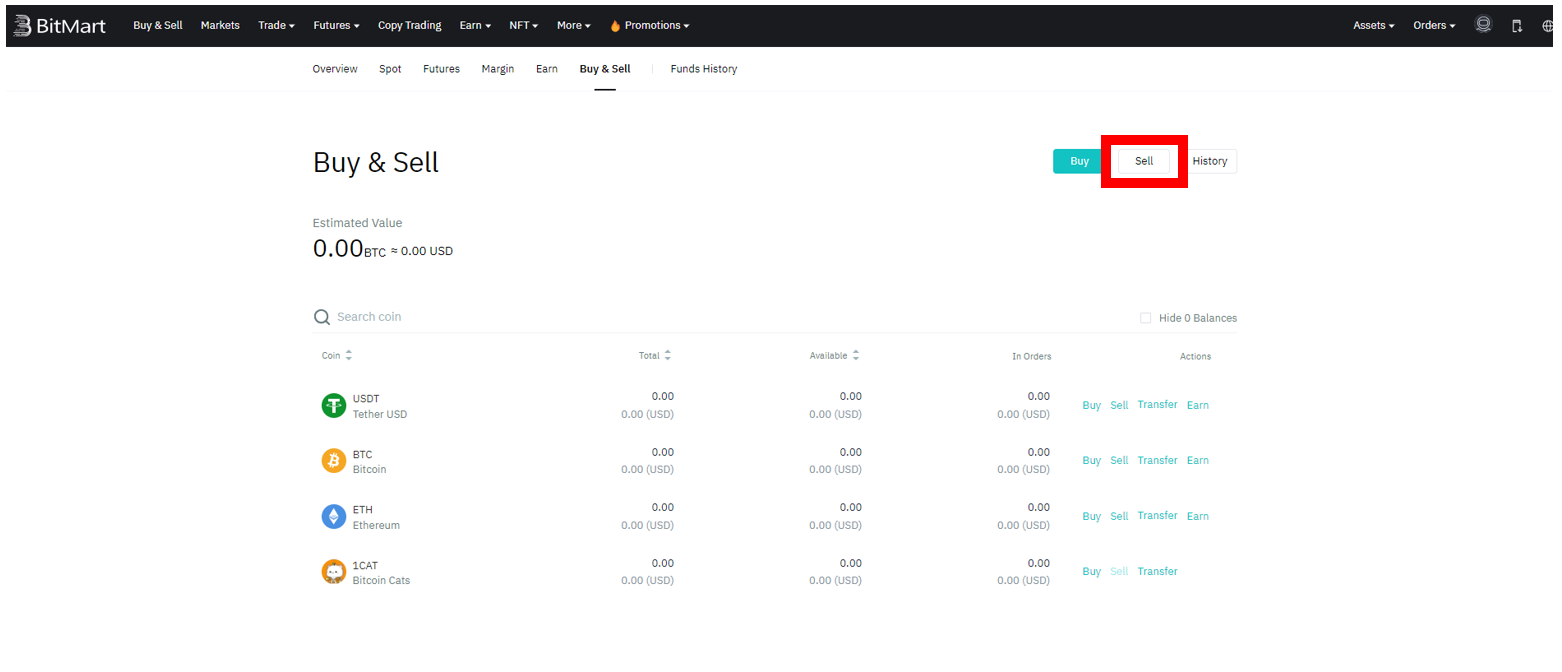1562x672 pixels.
Task: Open the user profile avatar icon
Action: tap(1484, 25)
